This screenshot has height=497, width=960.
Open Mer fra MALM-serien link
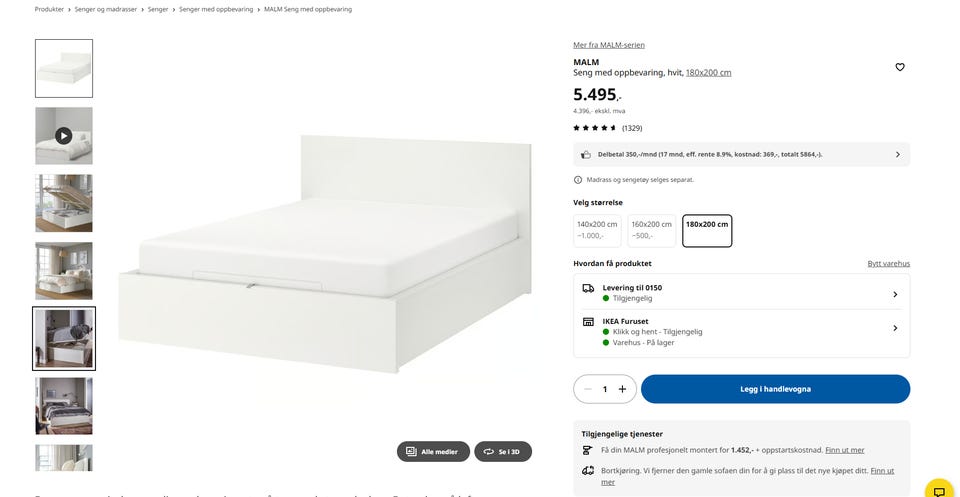609,45
